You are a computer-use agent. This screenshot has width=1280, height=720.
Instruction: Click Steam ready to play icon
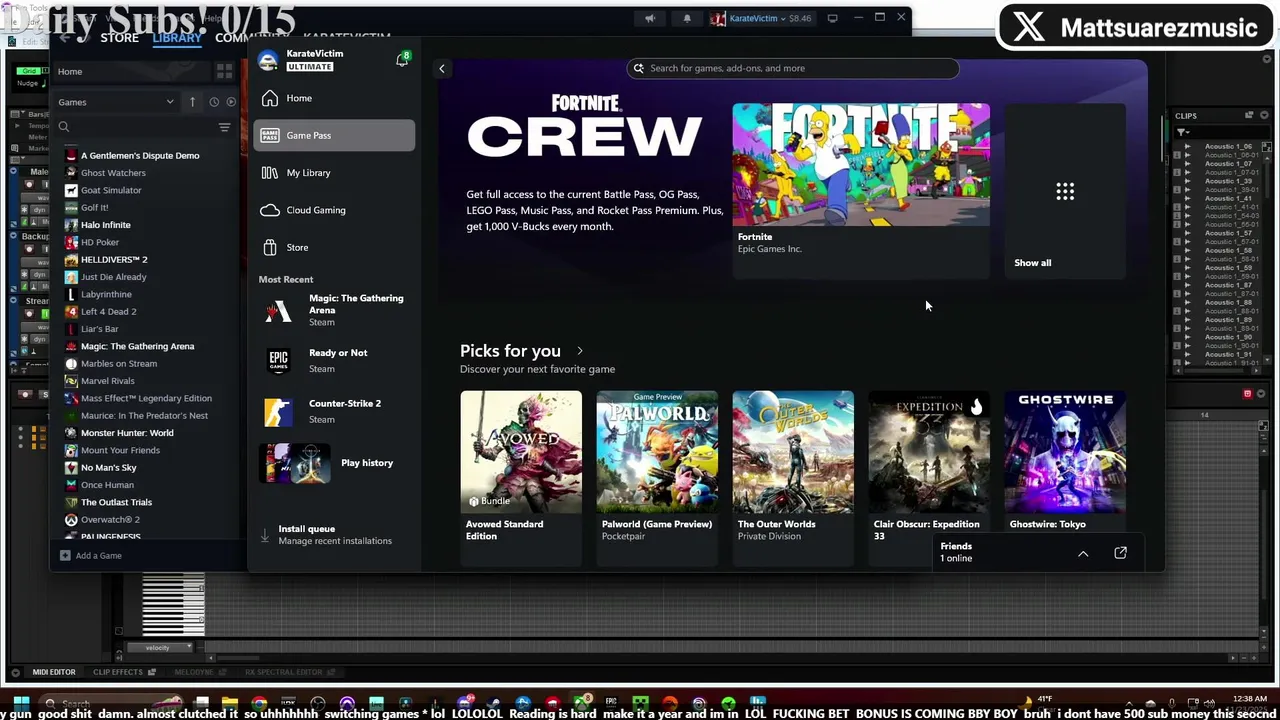click(x=231, y=102)
